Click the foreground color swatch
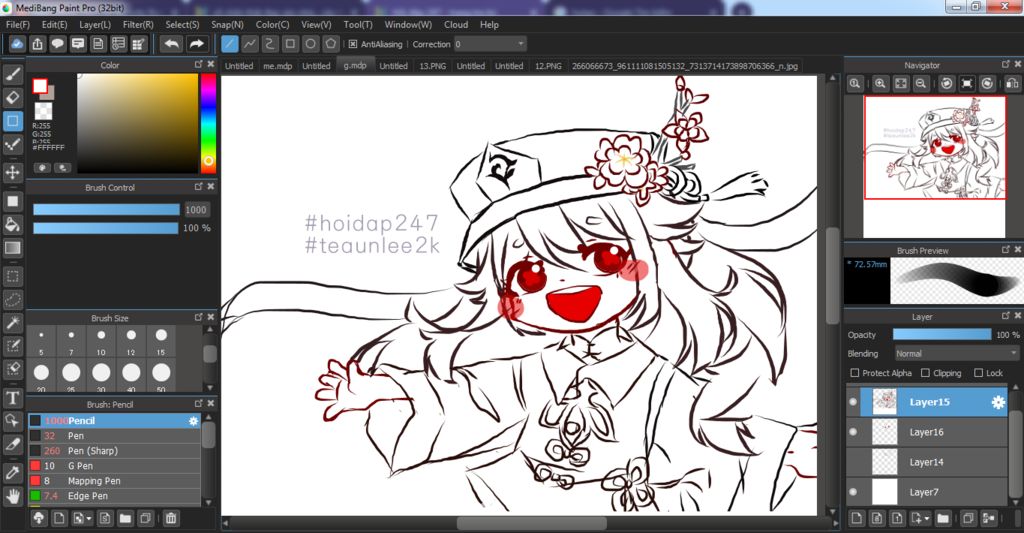The image size is (1024, 533). click(x=40, y=86)
